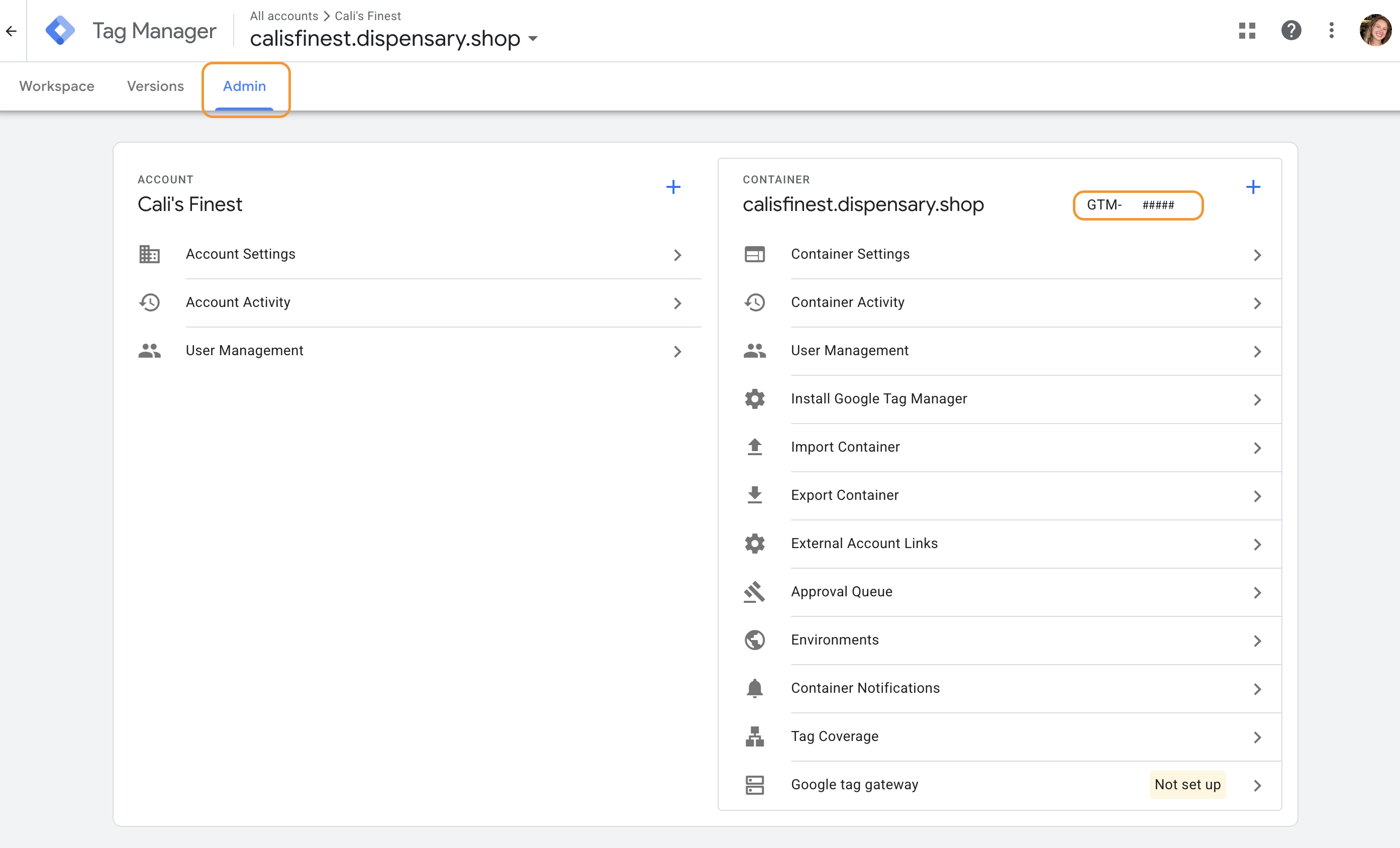Open the Google apps grid
1400x848 pixels.
(1247, 31)
